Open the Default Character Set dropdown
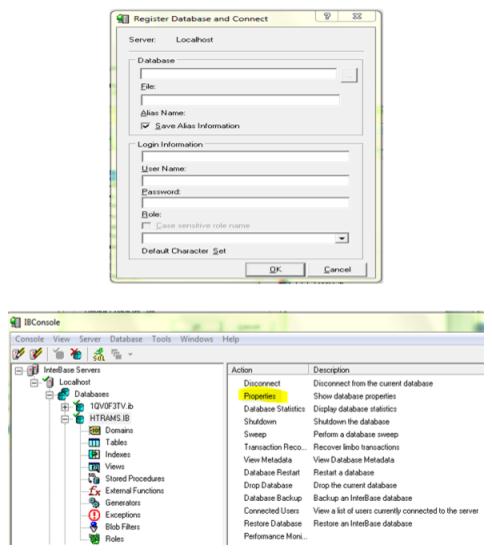Viewport: 492px width, 555px height. [x=342, y=238]
